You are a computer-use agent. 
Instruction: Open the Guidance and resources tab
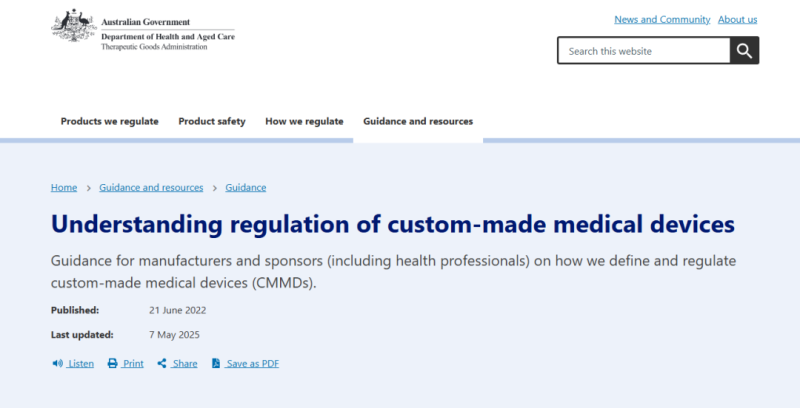418,122
